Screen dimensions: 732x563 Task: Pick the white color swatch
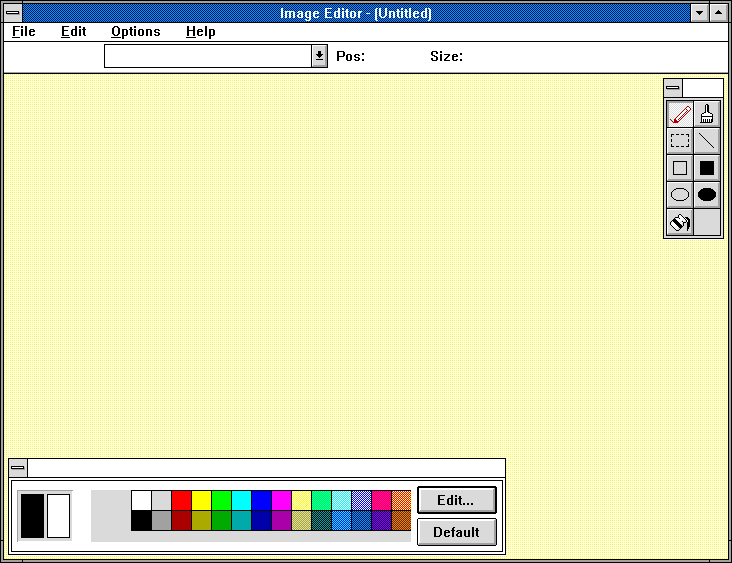pyautogui.click(x=141, y=500)
